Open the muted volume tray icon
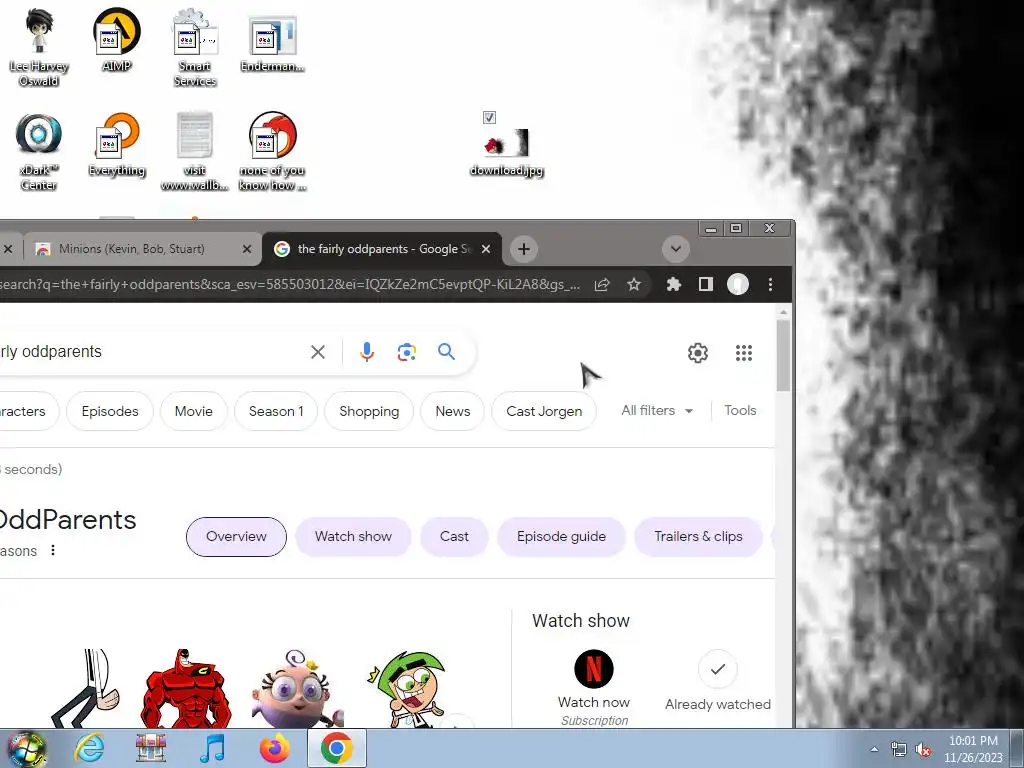The height and width of the screenshot is (768, 1024). [923, 750]
